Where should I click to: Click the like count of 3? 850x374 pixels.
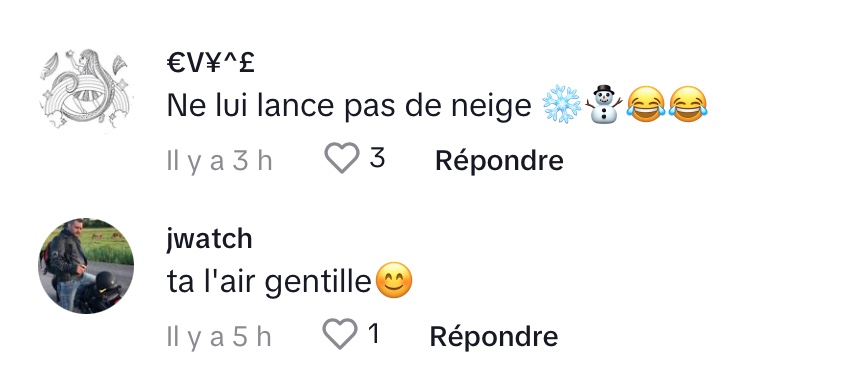(377, 158)
